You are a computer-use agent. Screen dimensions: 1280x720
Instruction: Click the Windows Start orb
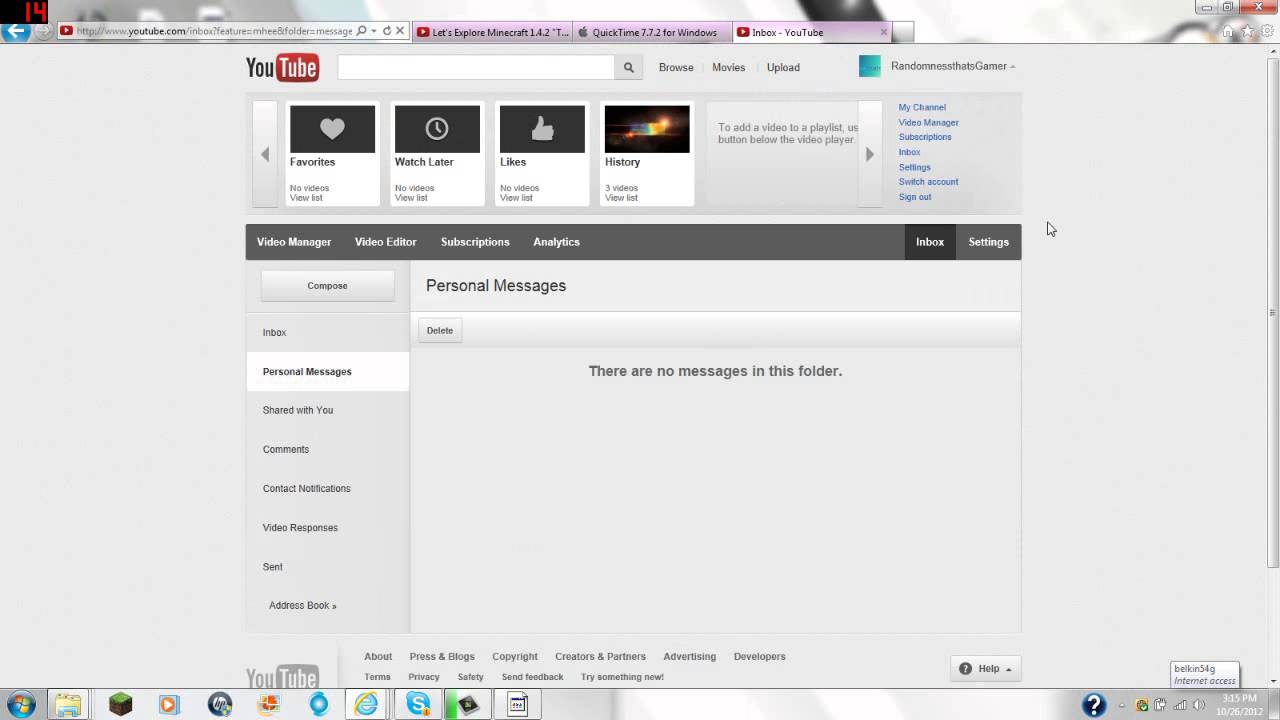pos(20,704)
